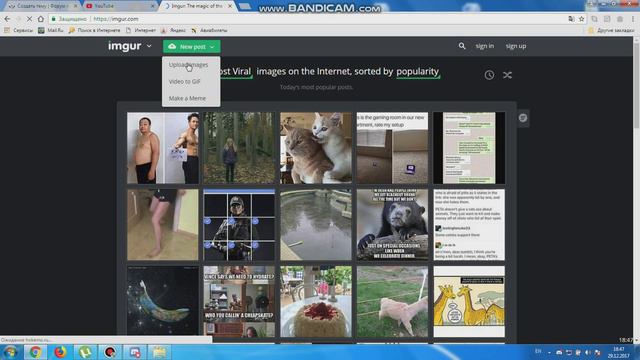
Task: Open the Mail.Ru bookmark
Action: [51, 30]
